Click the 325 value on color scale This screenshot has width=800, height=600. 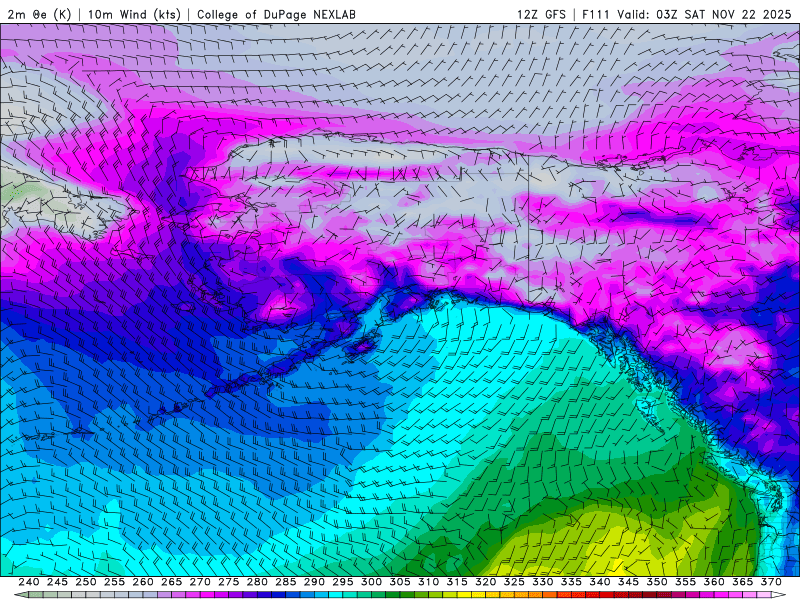[514, 582]
